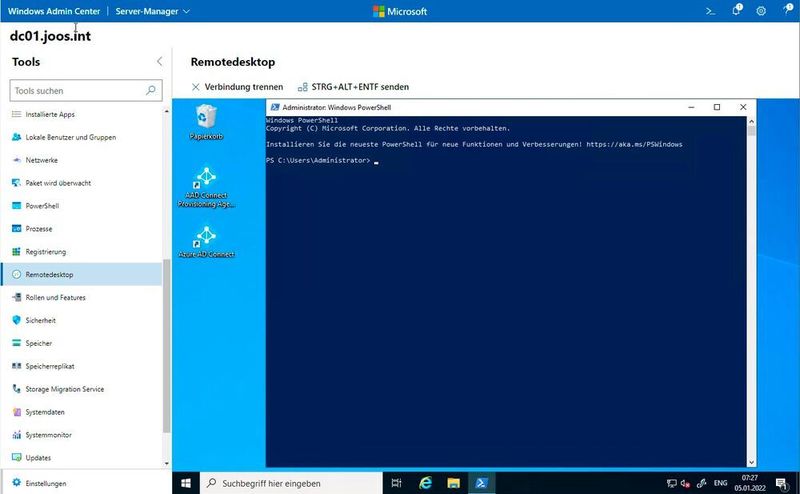Click the Storage Migration Service icon

tap(16, 389)
